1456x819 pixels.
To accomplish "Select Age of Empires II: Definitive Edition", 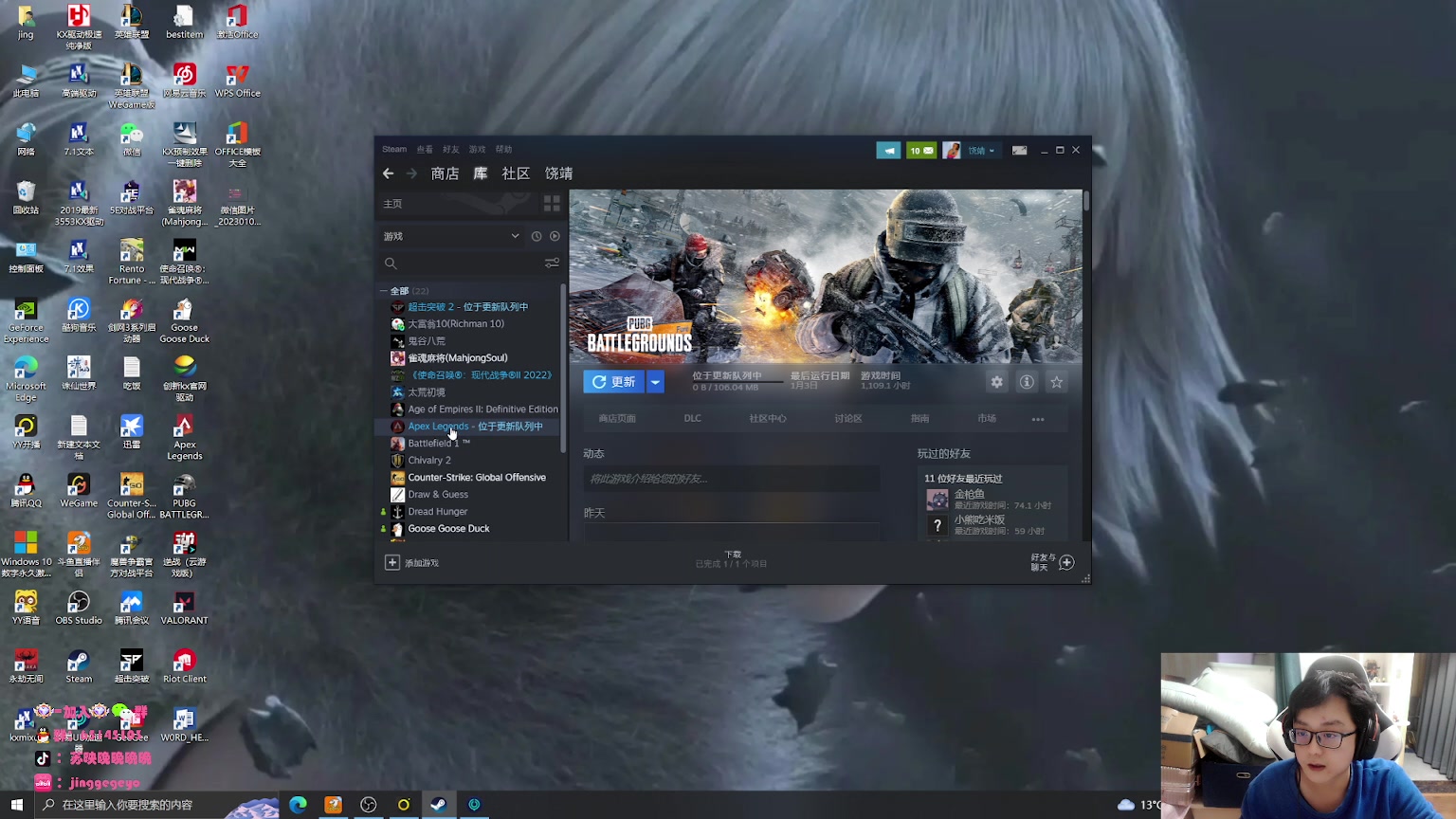I will coord(482,409).
